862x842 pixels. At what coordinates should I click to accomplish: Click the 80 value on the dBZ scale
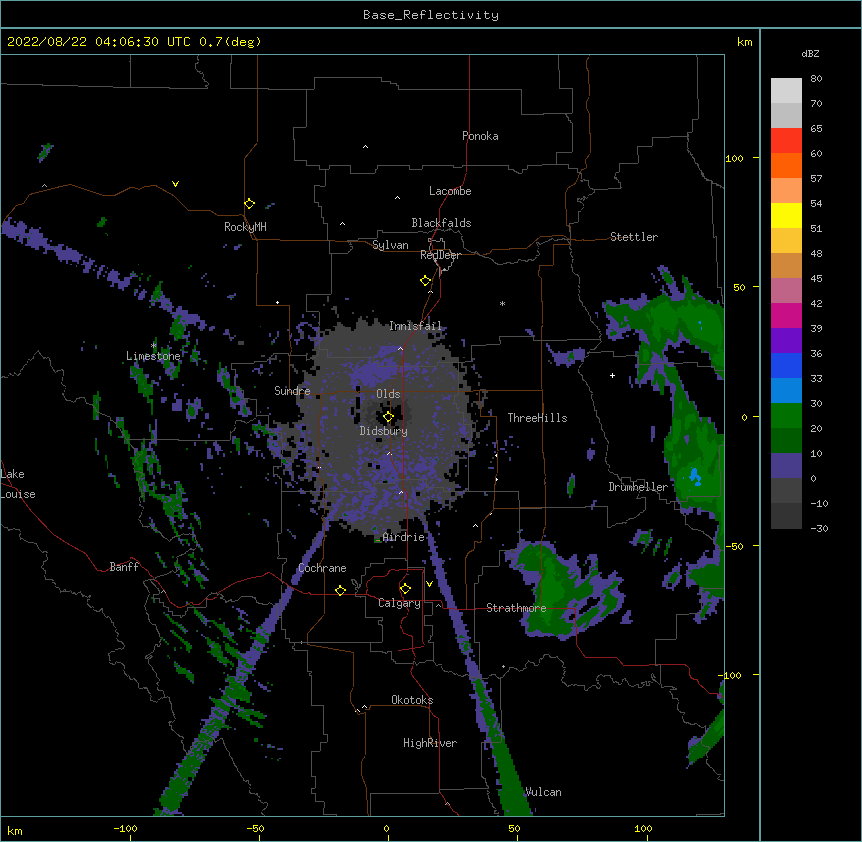[x=816, y=79]
